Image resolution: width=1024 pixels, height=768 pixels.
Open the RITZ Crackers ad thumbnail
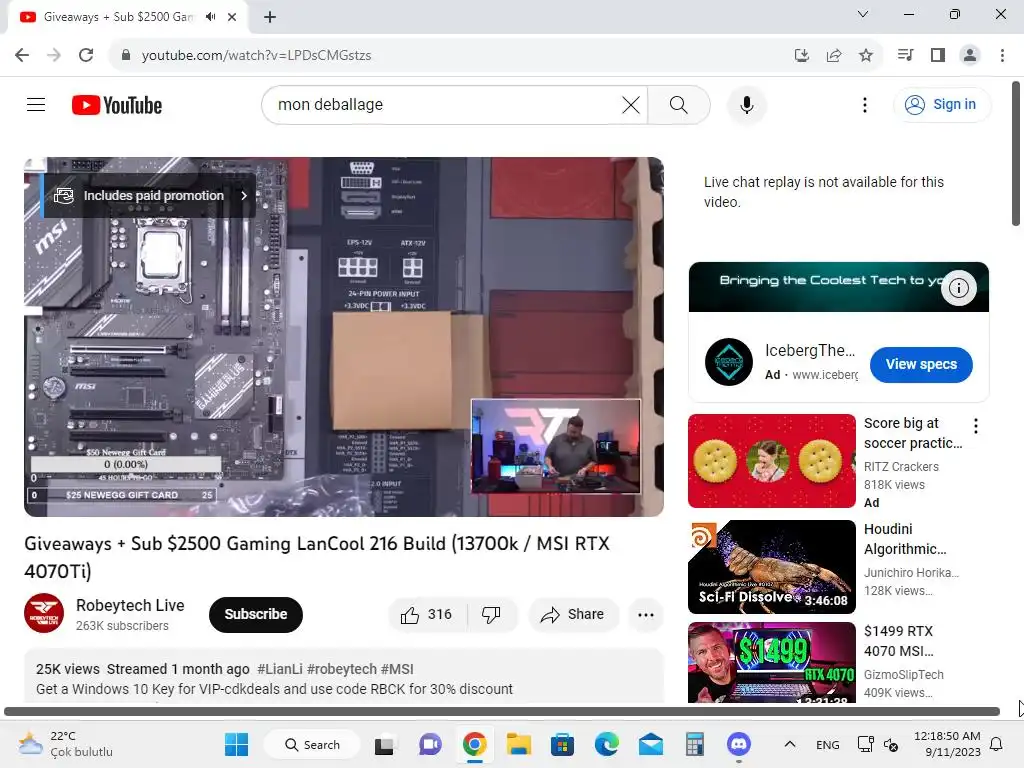pyautogui.click(x=771, y=461)
